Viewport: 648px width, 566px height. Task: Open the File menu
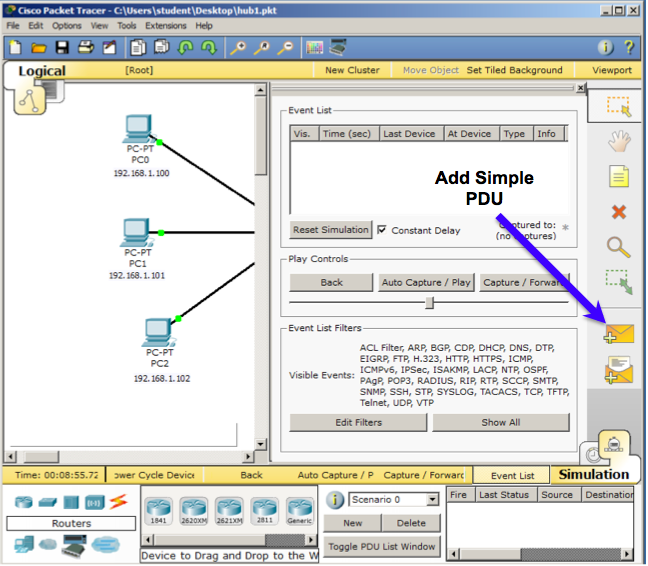coord(13,26)
